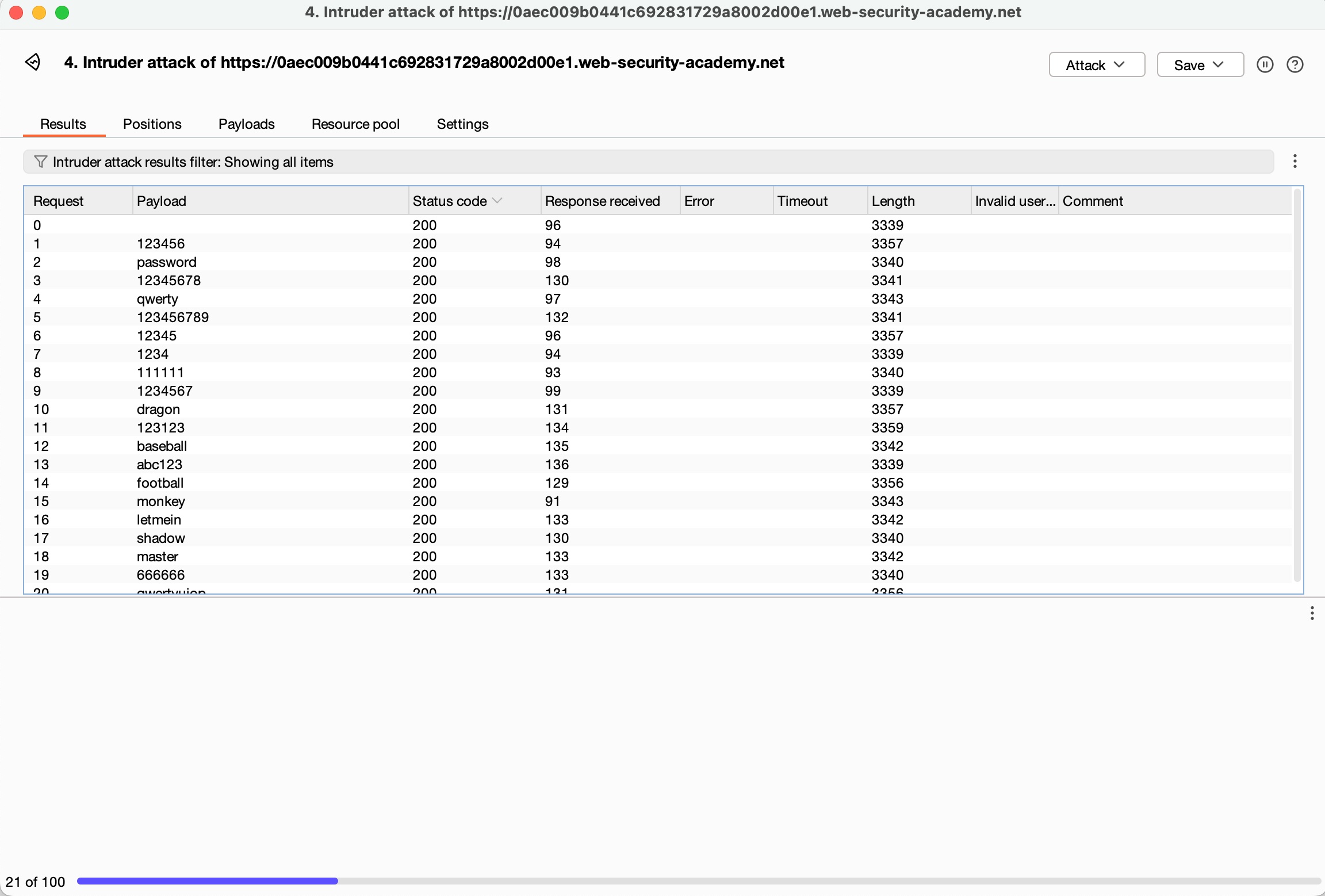Click the 21 of 100 progress status text
This screenshot has width=1325, height=896.
[36, 882]
